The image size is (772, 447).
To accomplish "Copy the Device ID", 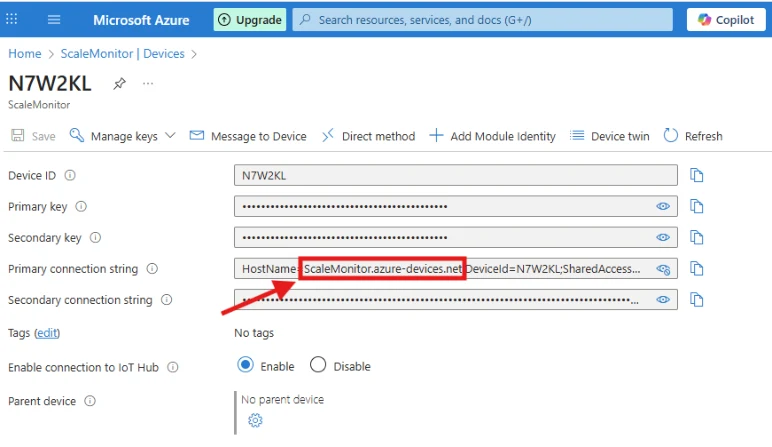I will [696, 175].
